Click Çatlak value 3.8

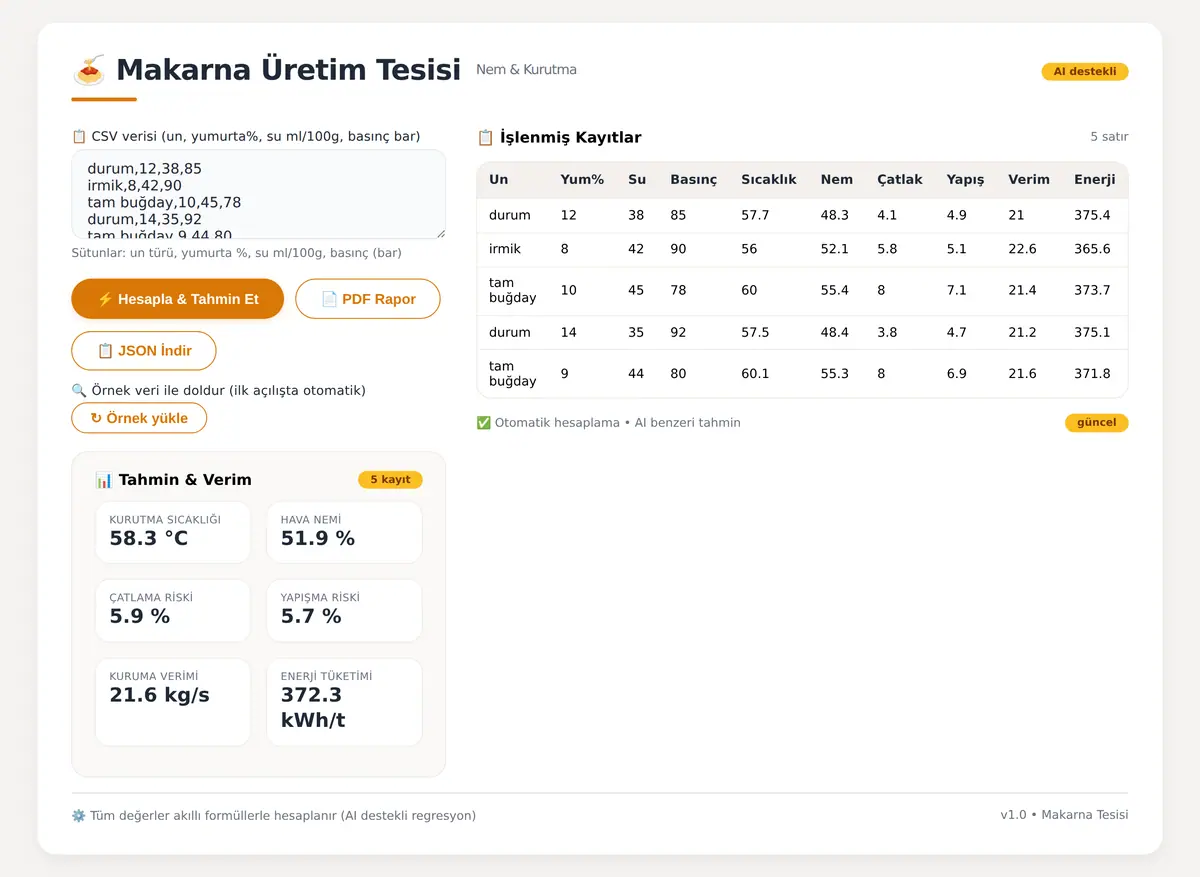tap(887, 332)
